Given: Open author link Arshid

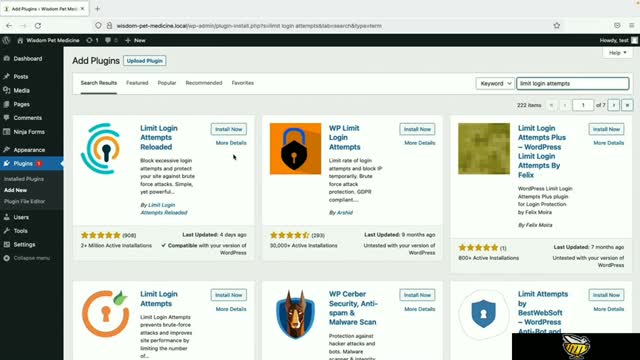Looking at the screenshot, I should [x=344, y=213].
